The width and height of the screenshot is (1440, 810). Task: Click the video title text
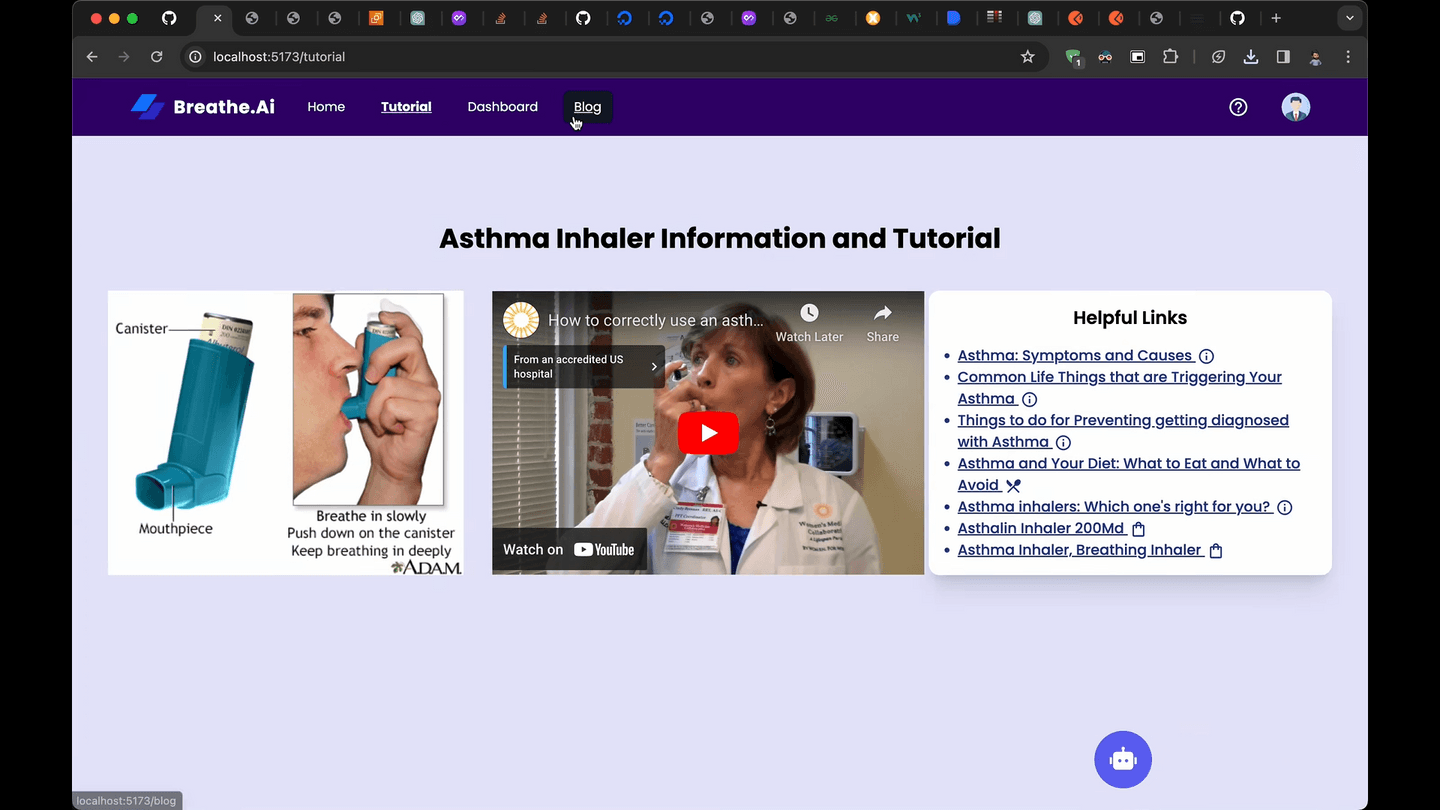point(656,320)
